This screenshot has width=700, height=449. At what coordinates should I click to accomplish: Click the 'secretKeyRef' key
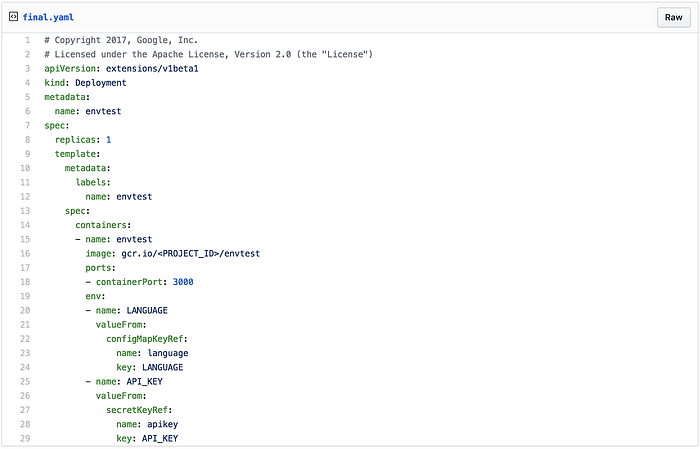137,410
